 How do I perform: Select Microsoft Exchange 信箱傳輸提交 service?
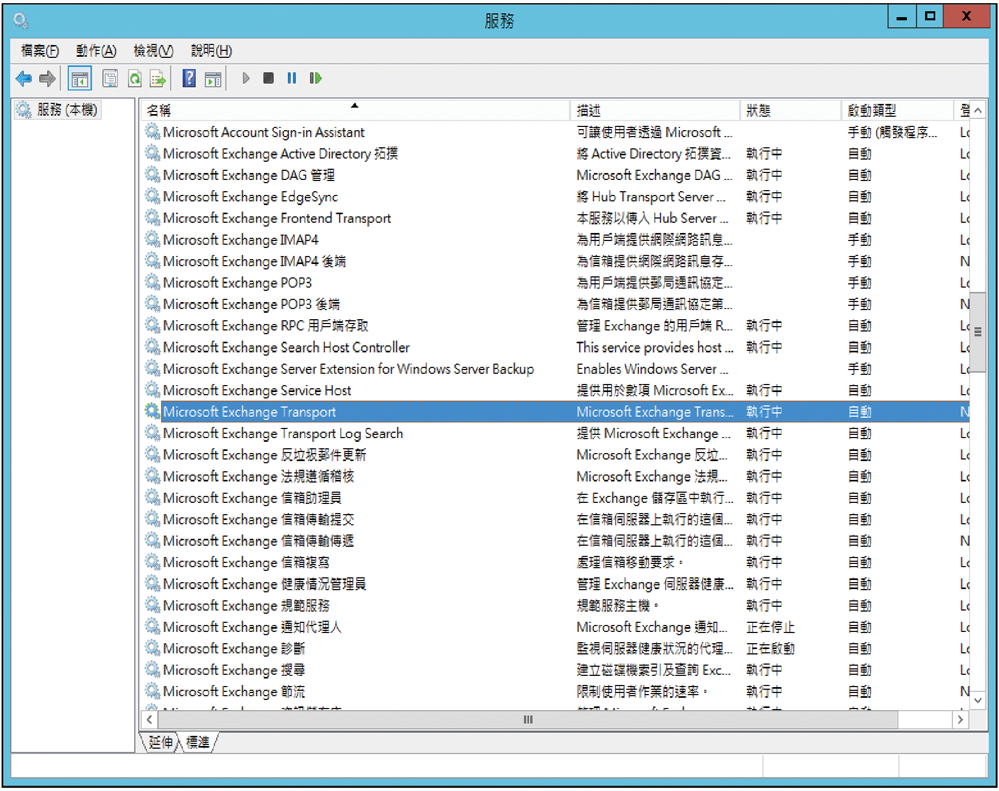pos(554,519)
